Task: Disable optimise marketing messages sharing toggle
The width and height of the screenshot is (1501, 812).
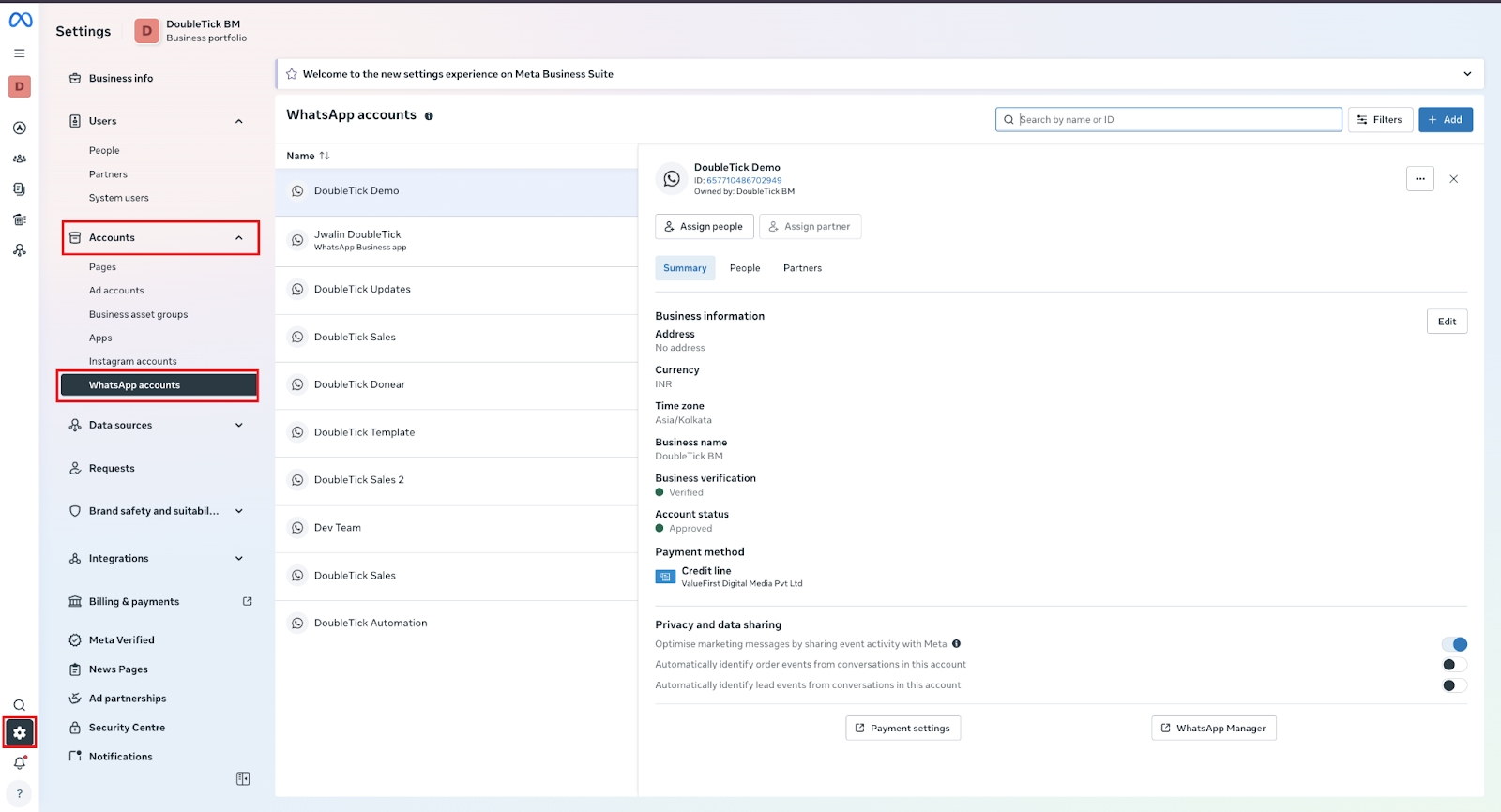Action: click(x=1454, y=644)
